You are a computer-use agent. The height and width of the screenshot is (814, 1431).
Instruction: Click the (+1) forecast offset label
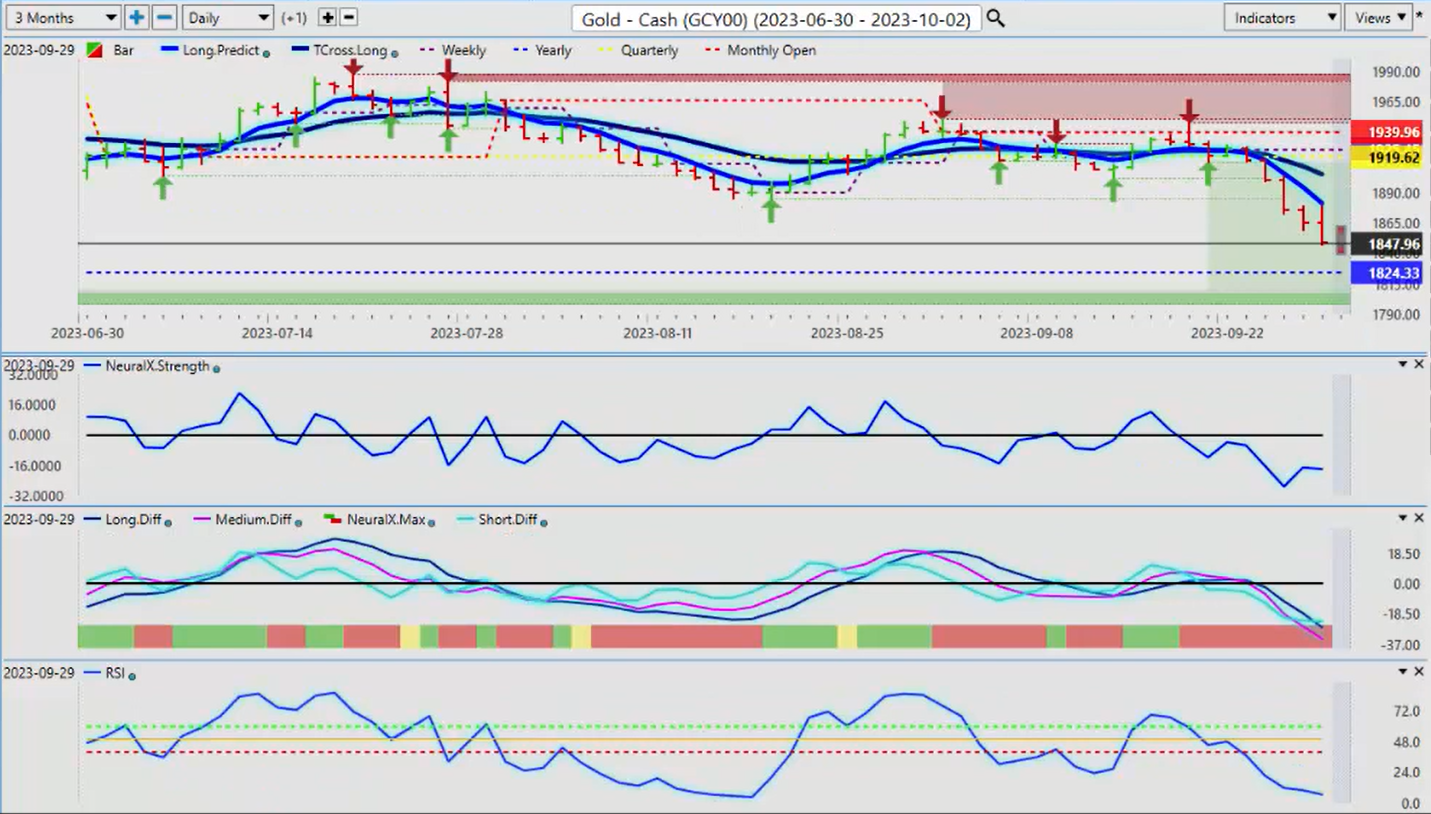pyautogui.click(x=294, y=18)
